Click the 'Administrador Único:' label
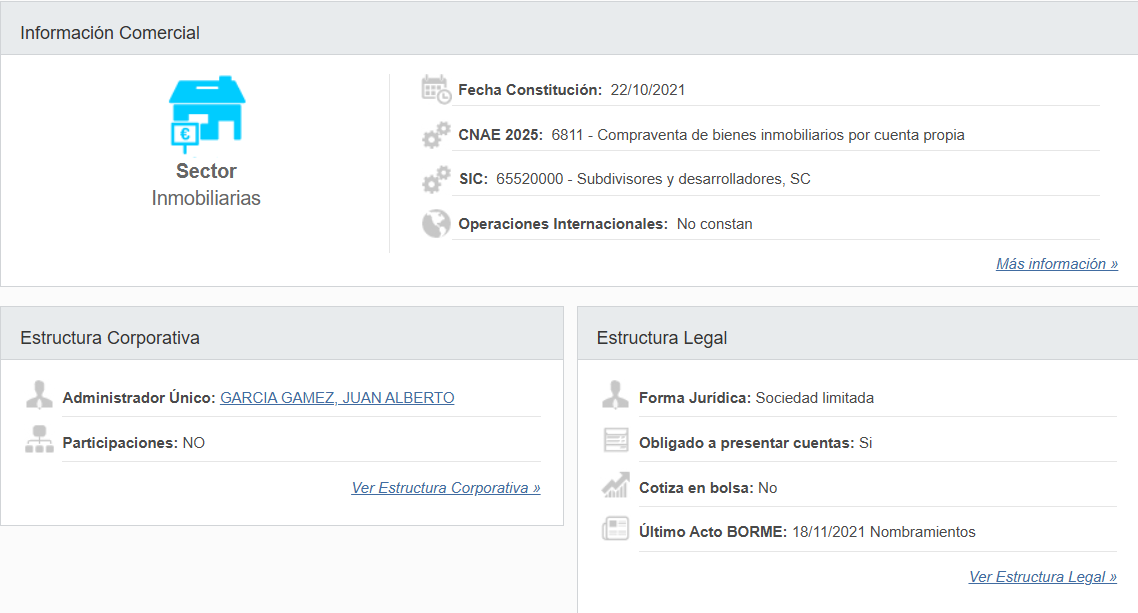 point(139,398)
